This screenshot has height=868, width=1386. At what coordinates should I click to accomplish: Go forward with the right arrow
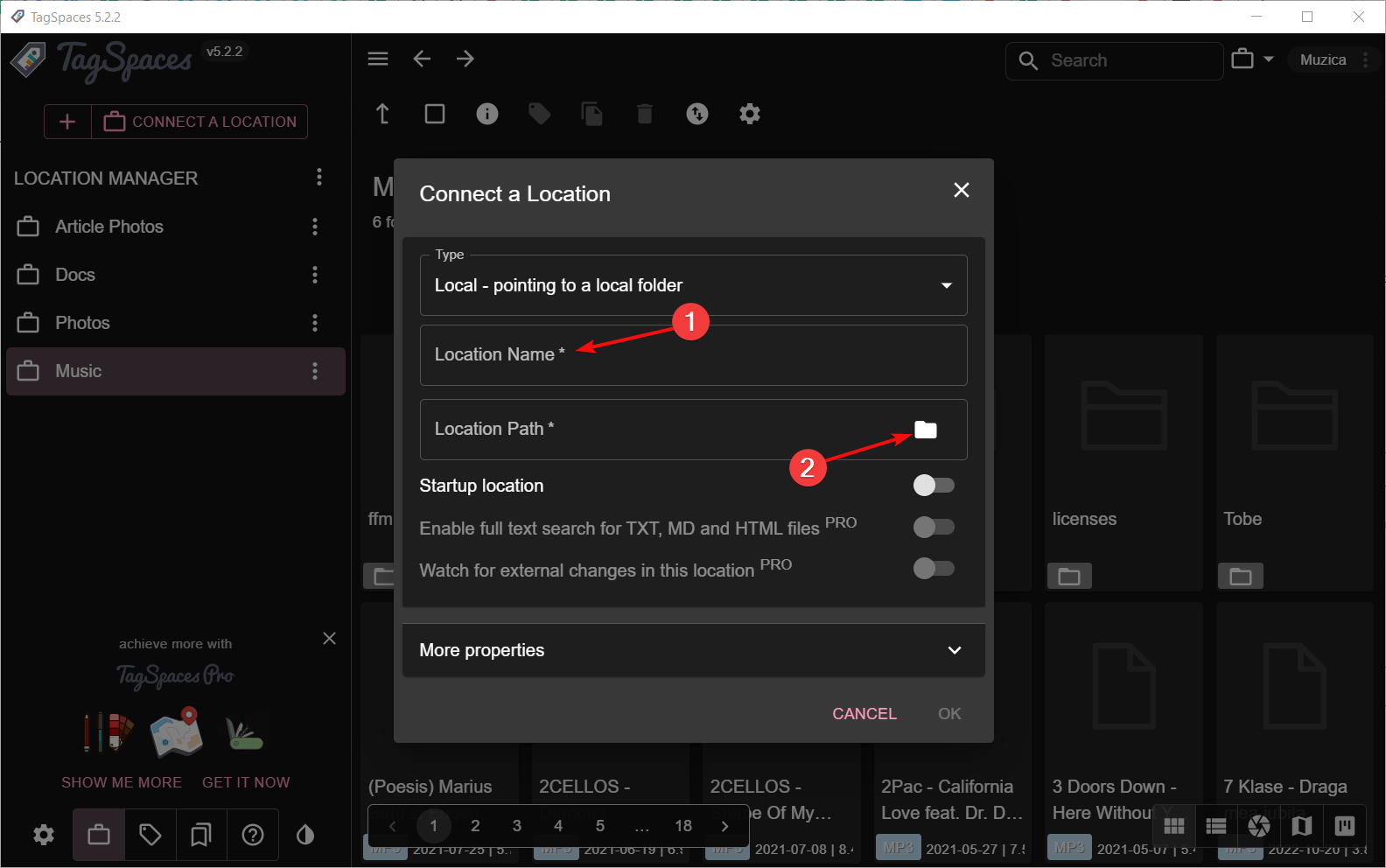pos(465,59)
